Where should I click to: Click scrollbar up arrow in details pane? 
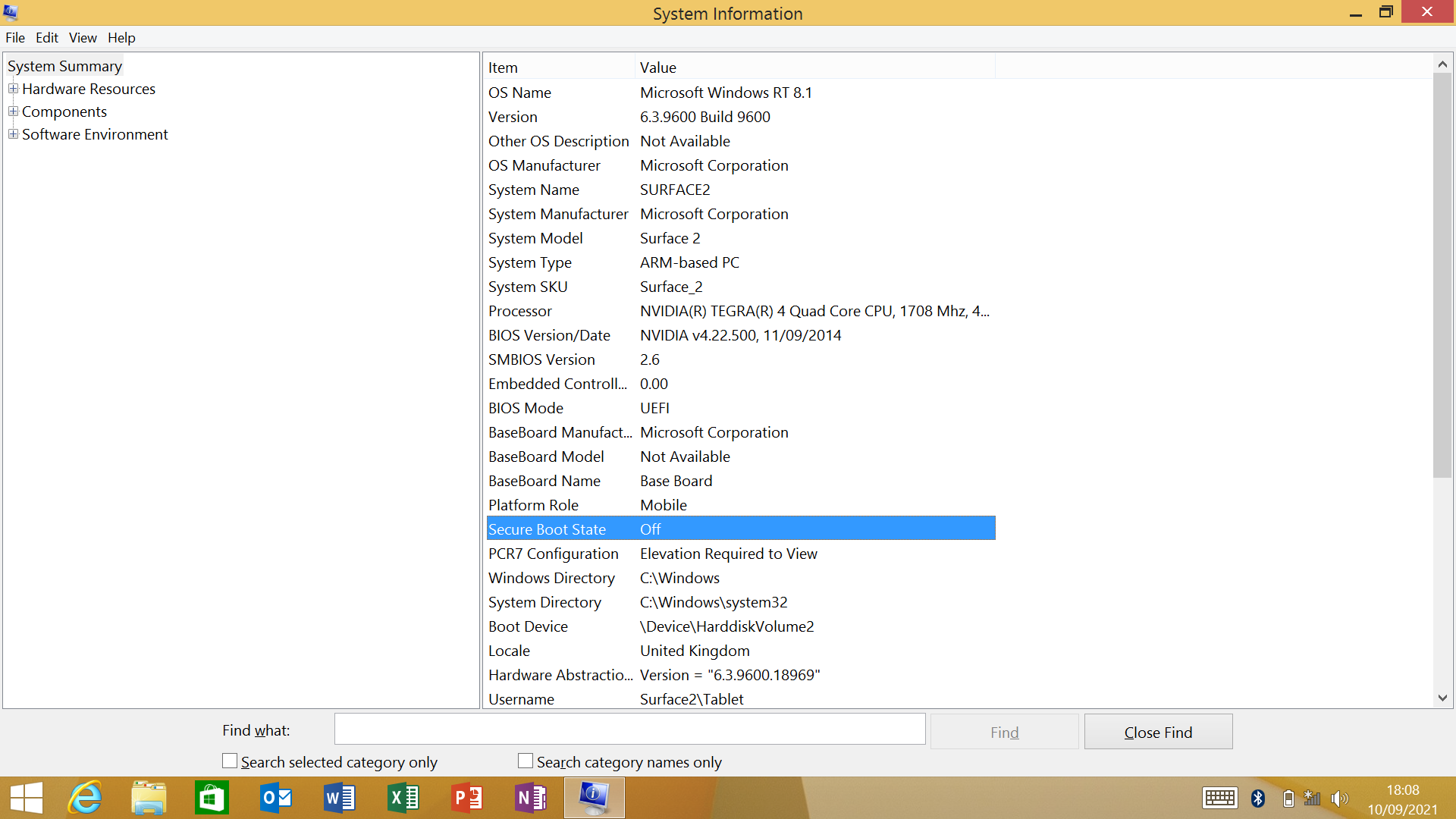click(1442, 64)
